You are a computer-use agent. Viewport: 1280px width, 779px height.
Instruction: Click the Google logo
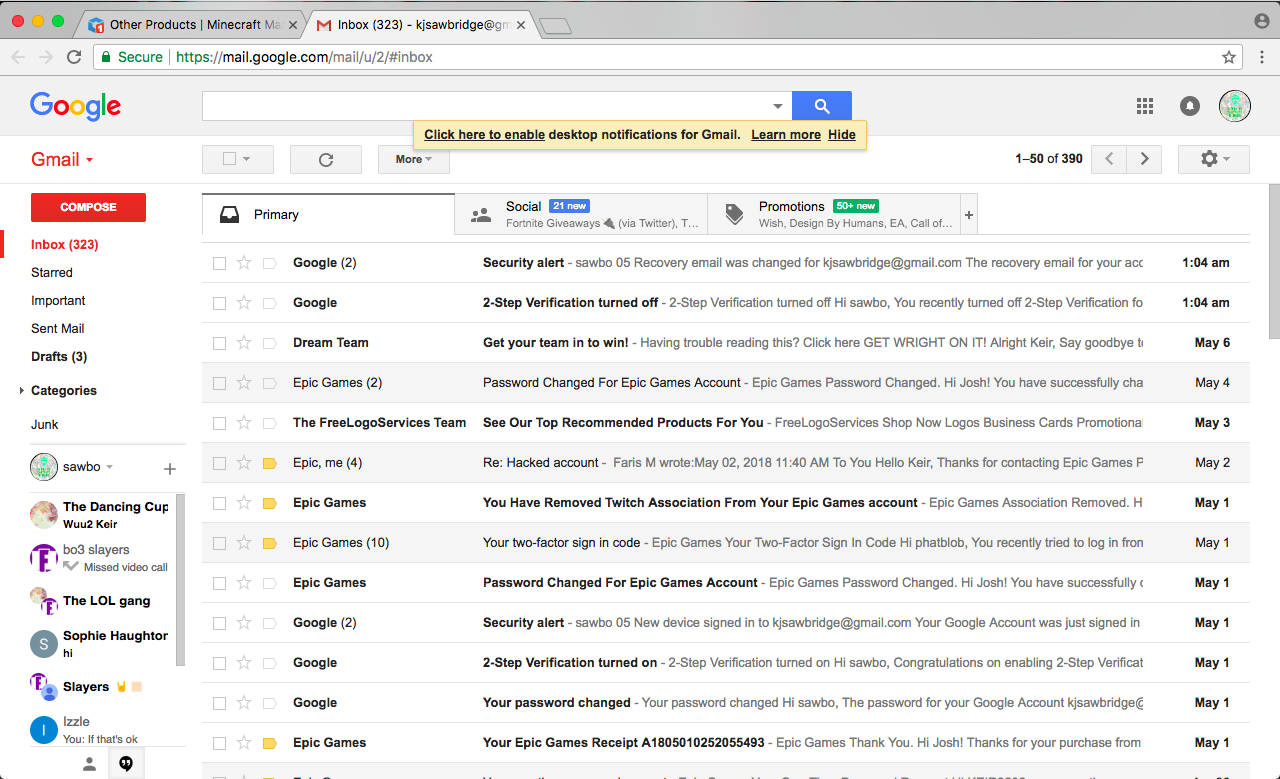tap(76, 106)
